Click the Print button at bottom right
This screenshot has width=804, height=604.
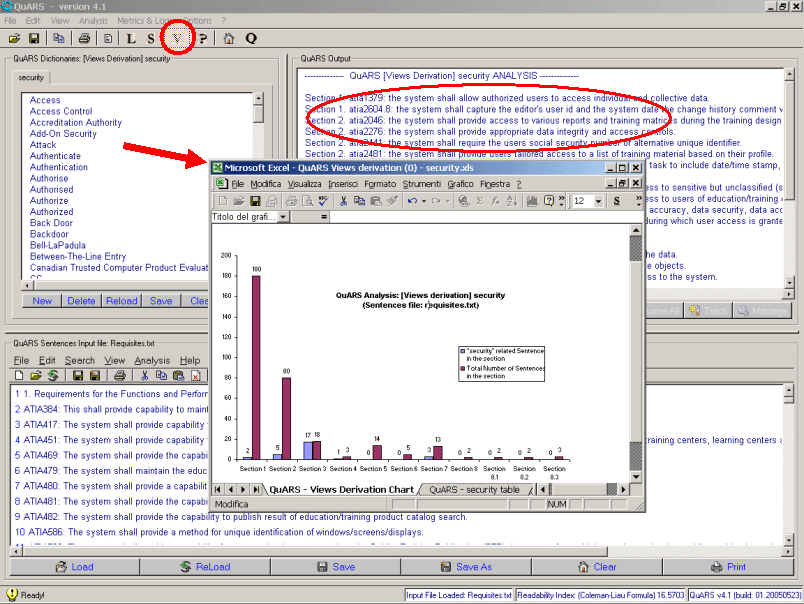pos(728,567)
